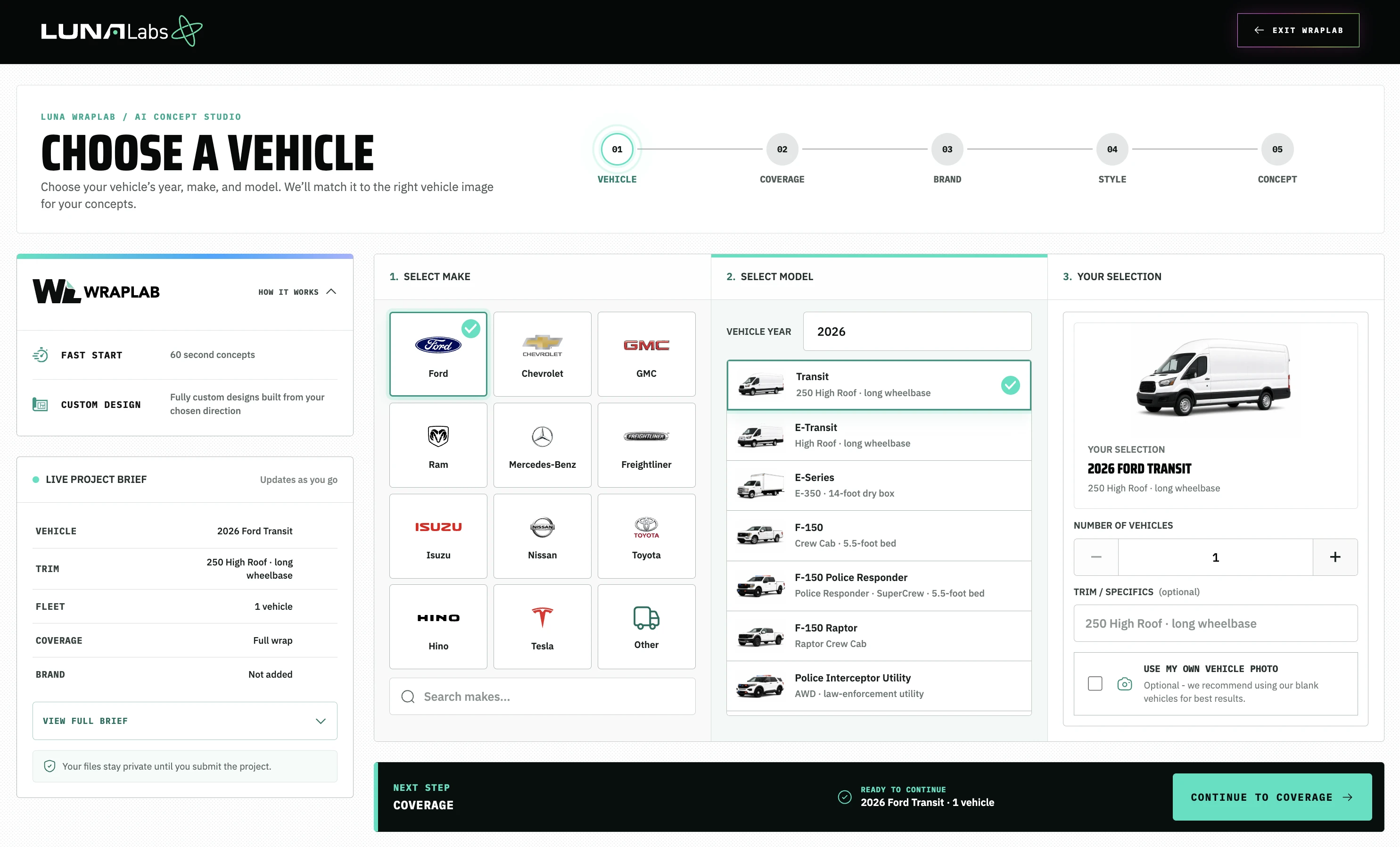Select the F-150 Police Responder model
Screen dimensions: 1400x847
[x=879, y=586]
